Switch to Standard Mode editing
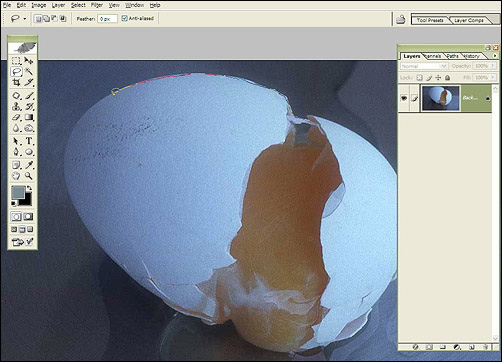Image resolution: width=502 pixels, height=362 pixels. point(16,217)
